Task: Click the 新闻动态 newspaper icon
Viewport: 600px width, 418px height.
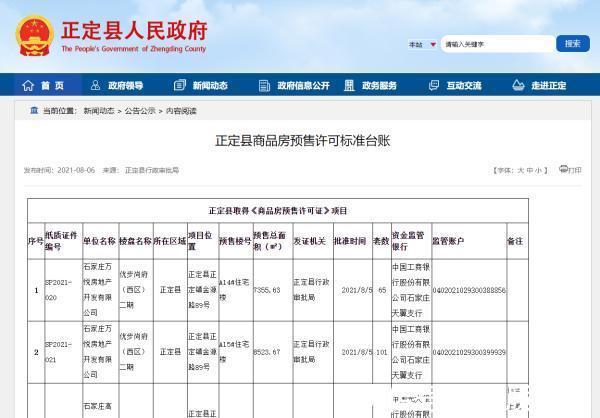Action: tap(179, 85)
